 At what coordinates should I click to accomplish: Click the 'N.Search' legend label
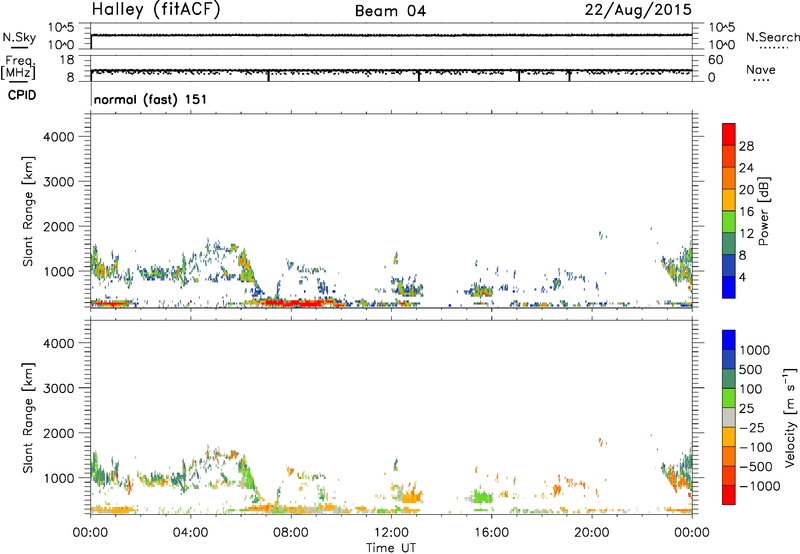(x=772, y=37)
